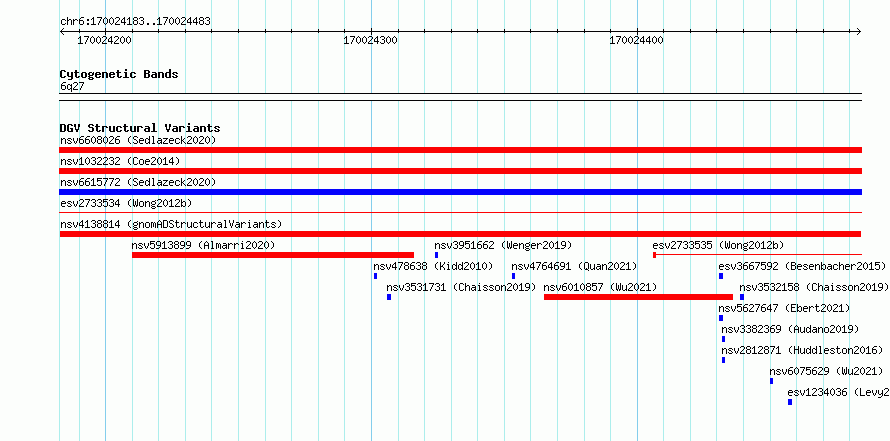Click ruler position 170024300
890x441 pixels.
(371, 40)
